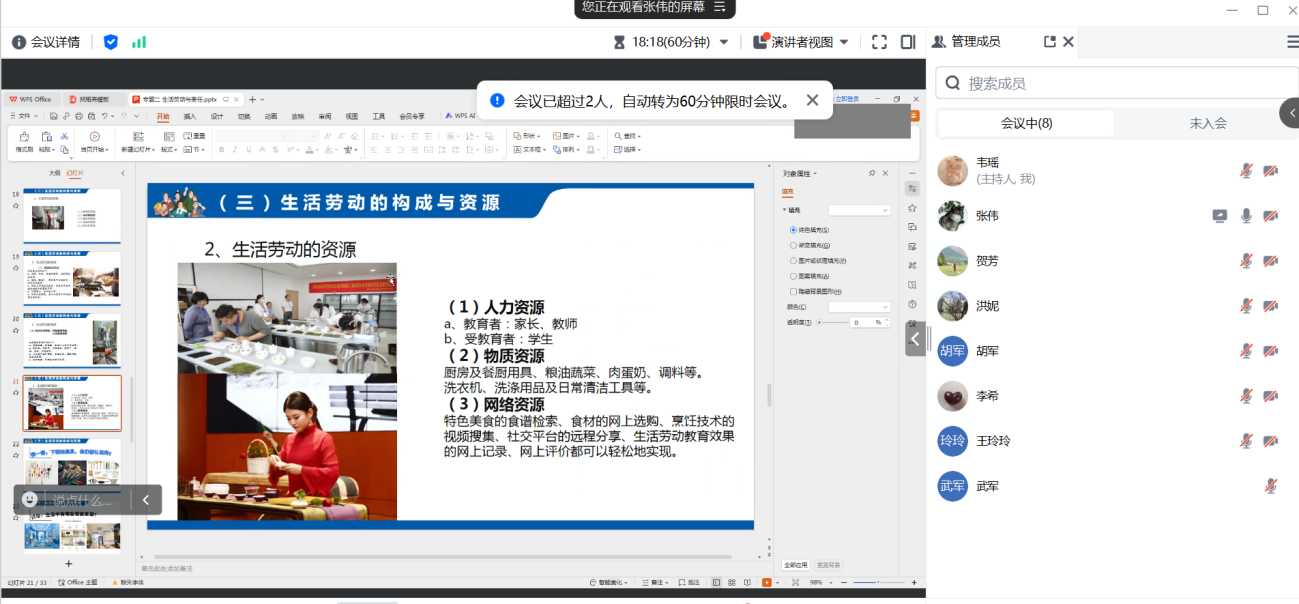The width and height of the screenshot is (1299, 604).
Task: Toggle 武军's muted microphone icon
Action: (x=1270, y=486)
